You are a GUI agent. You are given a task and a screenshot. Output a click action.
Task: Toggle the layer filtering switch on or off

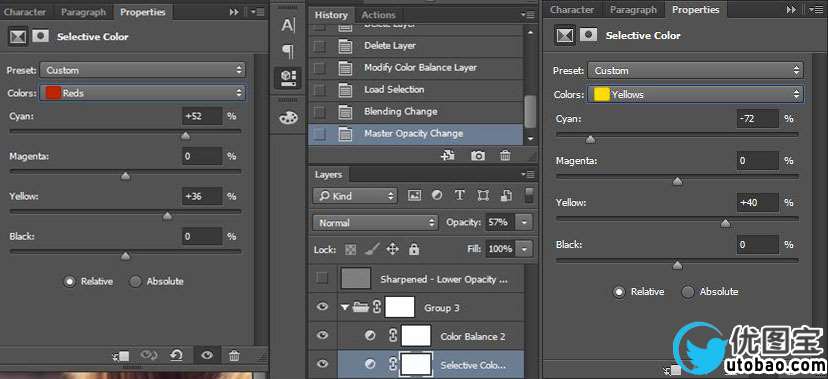tap(529, 194)
